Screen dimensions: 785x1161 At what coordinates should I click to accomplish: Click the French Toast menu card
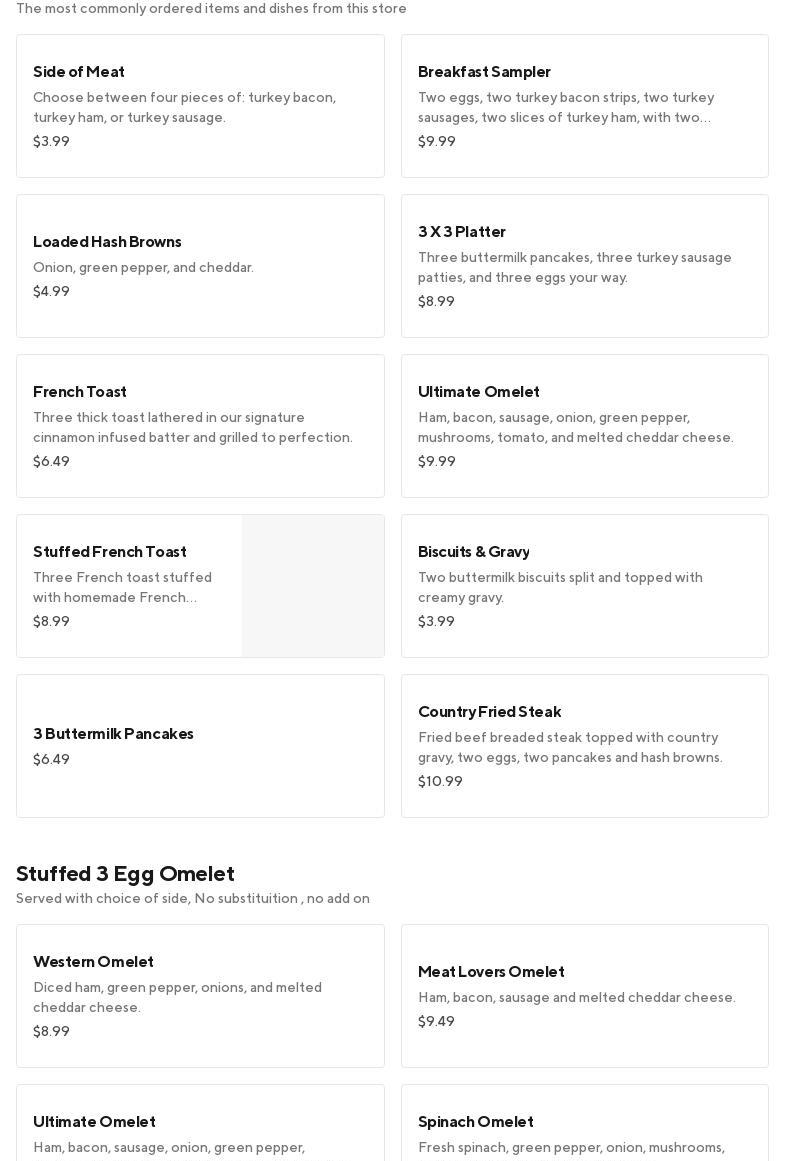click(200, 426)
